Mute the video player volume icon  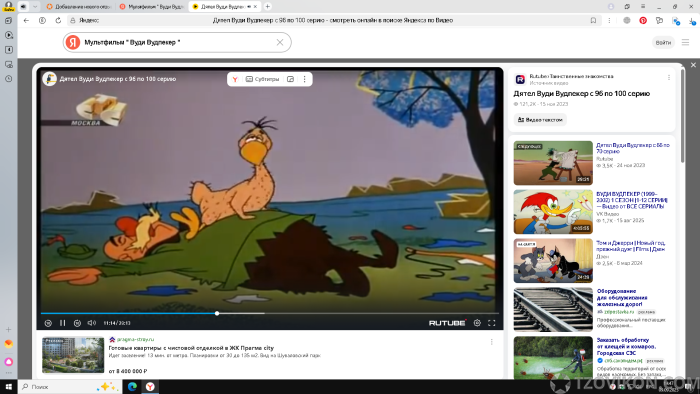coord(92,323)
